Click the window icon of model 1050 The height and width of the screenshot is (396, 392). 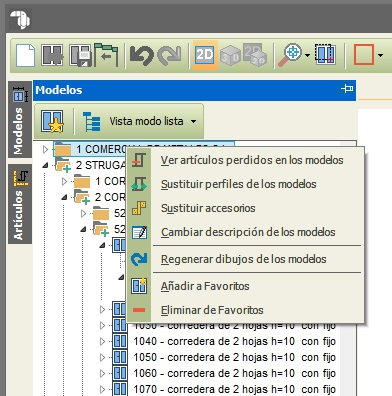(x=119, y=357)
